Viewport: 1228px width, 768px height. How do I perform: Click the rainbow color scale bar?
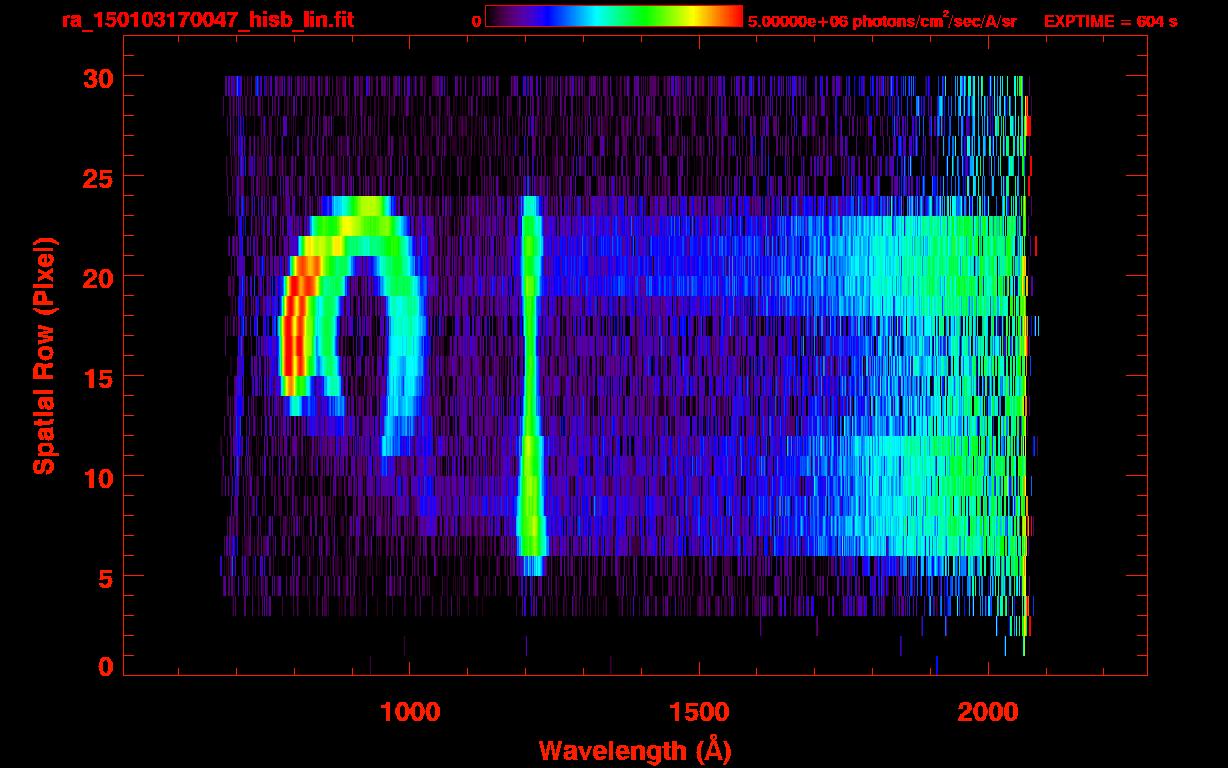point(614,16)
